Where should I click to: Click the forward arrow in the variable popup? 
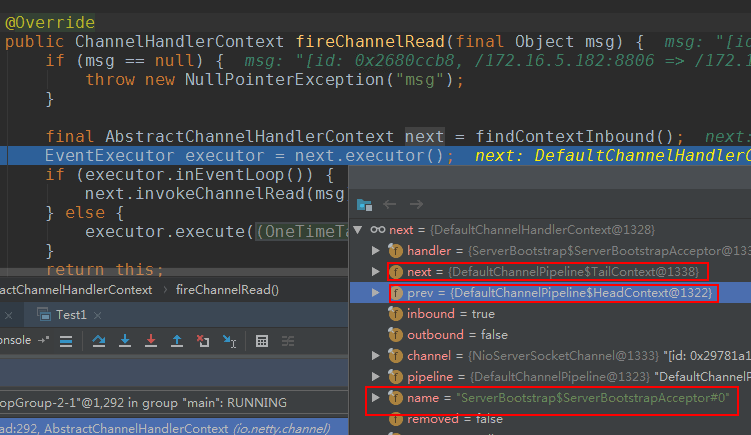pyautogui.click(x=416, y=205)
